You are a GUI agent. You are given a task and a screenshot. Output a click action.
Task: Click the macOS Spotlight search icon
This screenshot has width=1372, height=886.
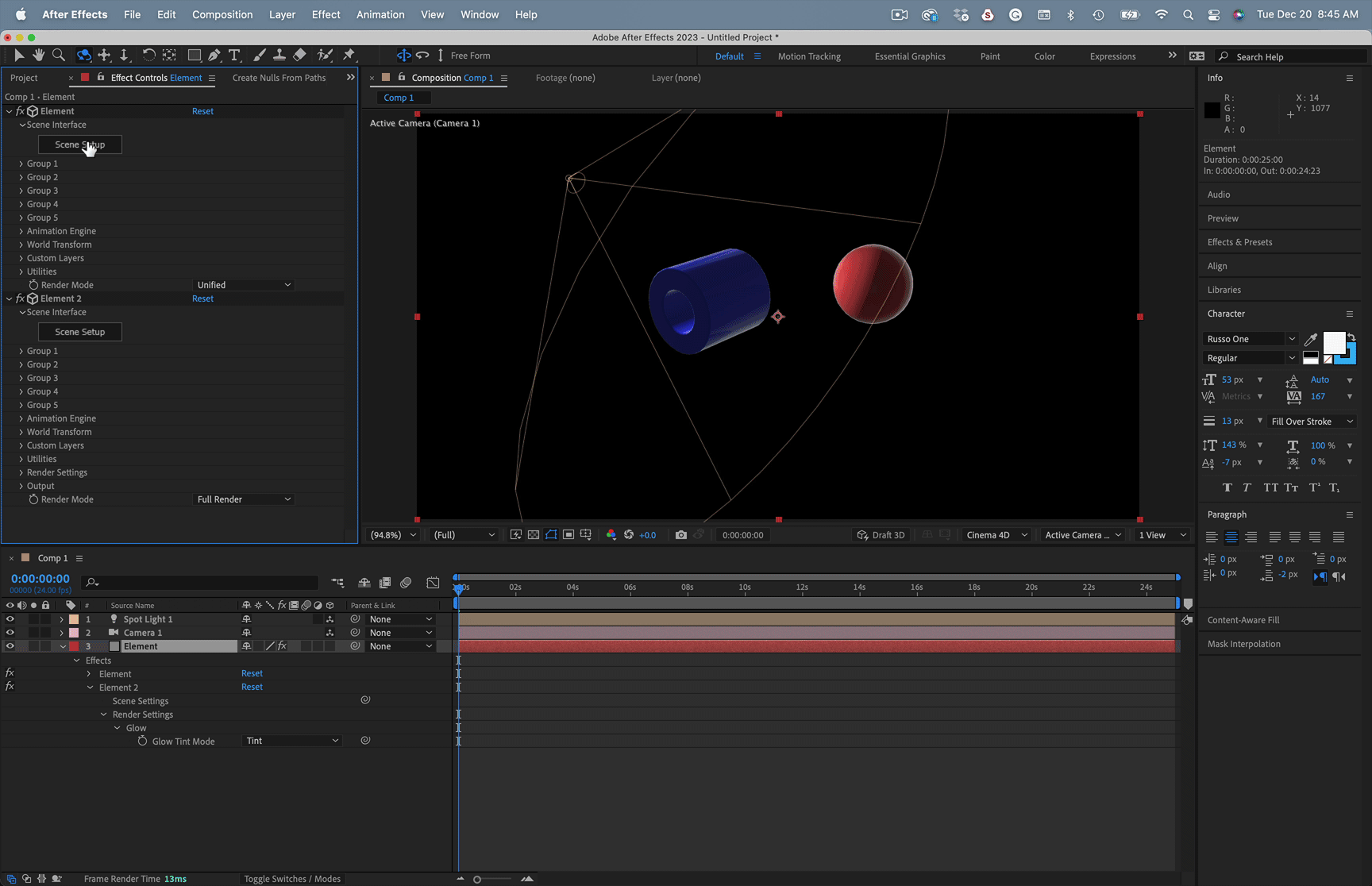[1188, 14]
